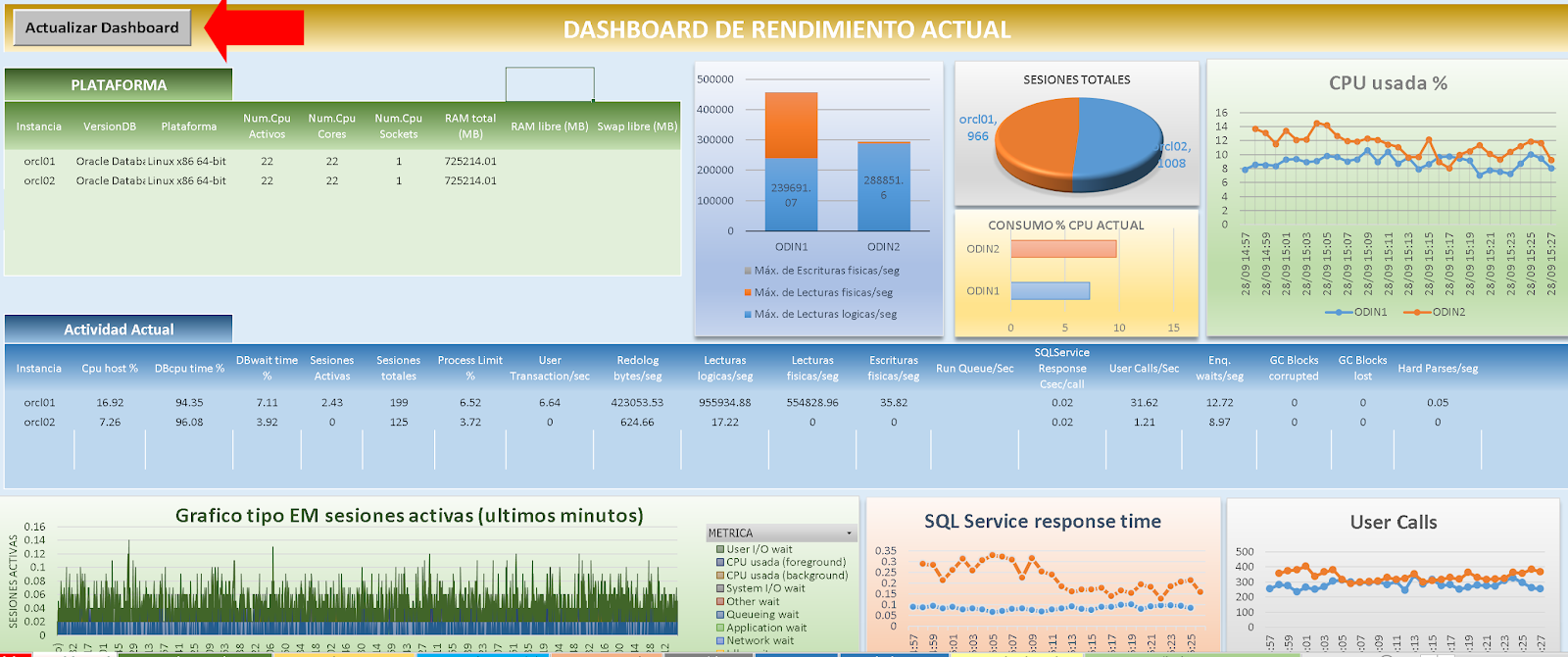
Task: Click the orcl01 instance in the Plataforma table
Action: click(39, 161)
